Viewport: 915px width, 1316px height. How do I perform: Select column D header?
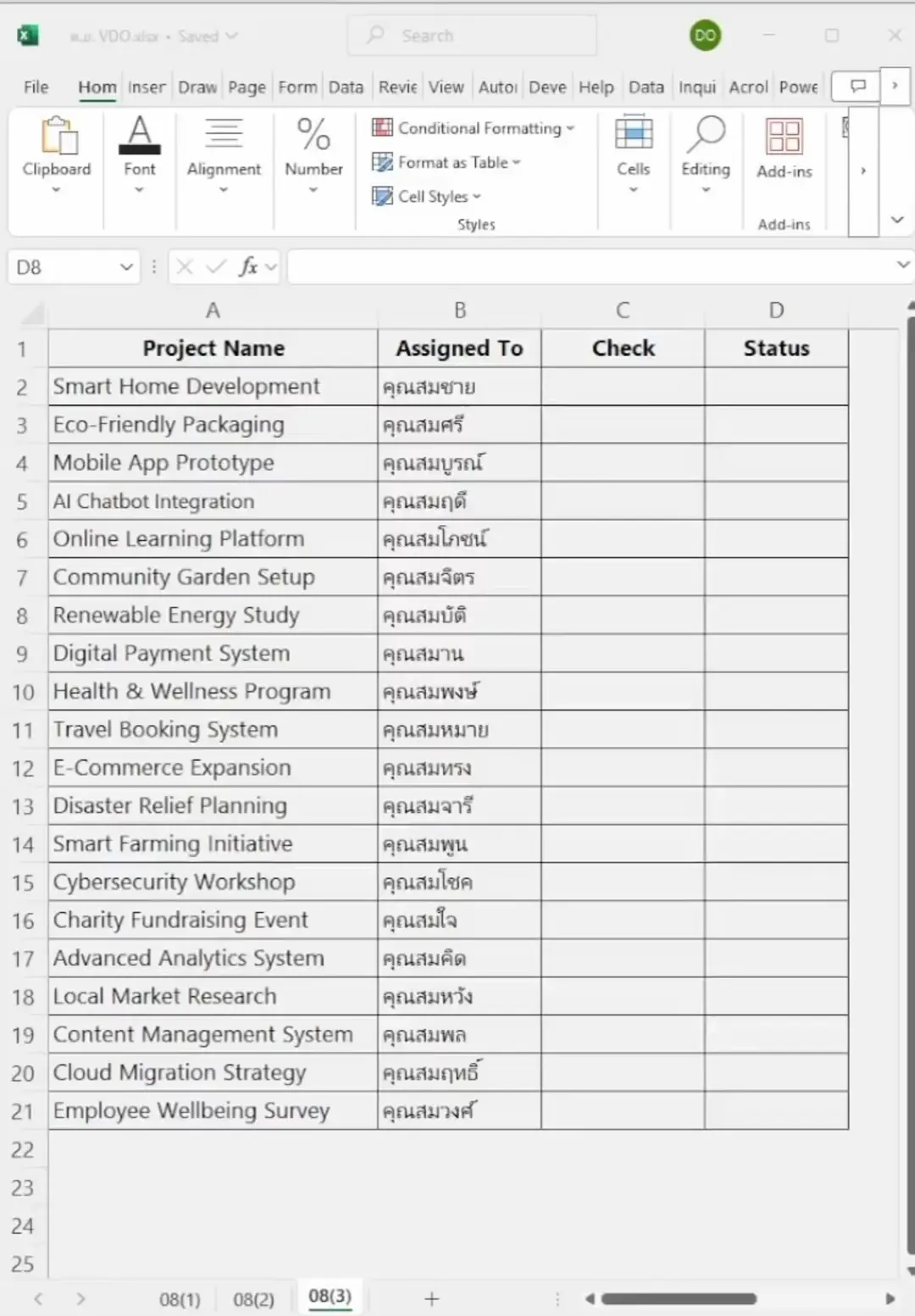pyautogui.click(x=776, y=311)
